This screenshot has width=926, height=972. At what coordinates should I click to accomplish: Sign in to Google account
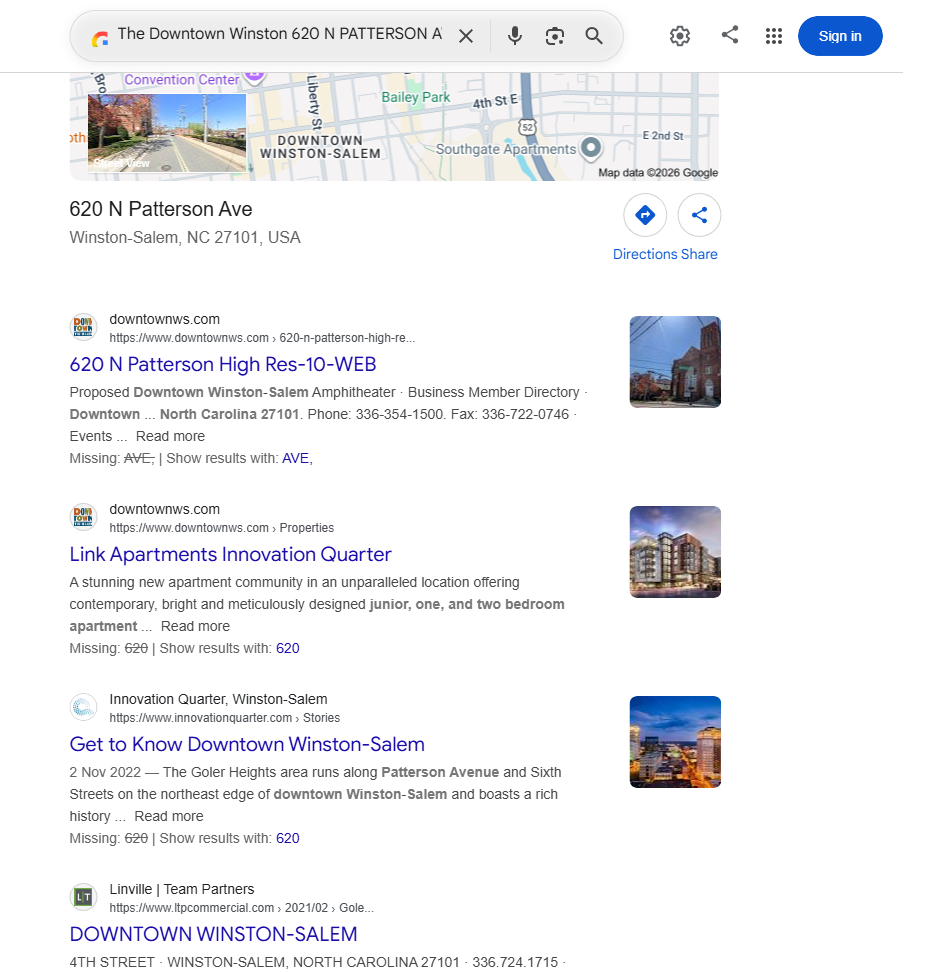pos(840,36)
